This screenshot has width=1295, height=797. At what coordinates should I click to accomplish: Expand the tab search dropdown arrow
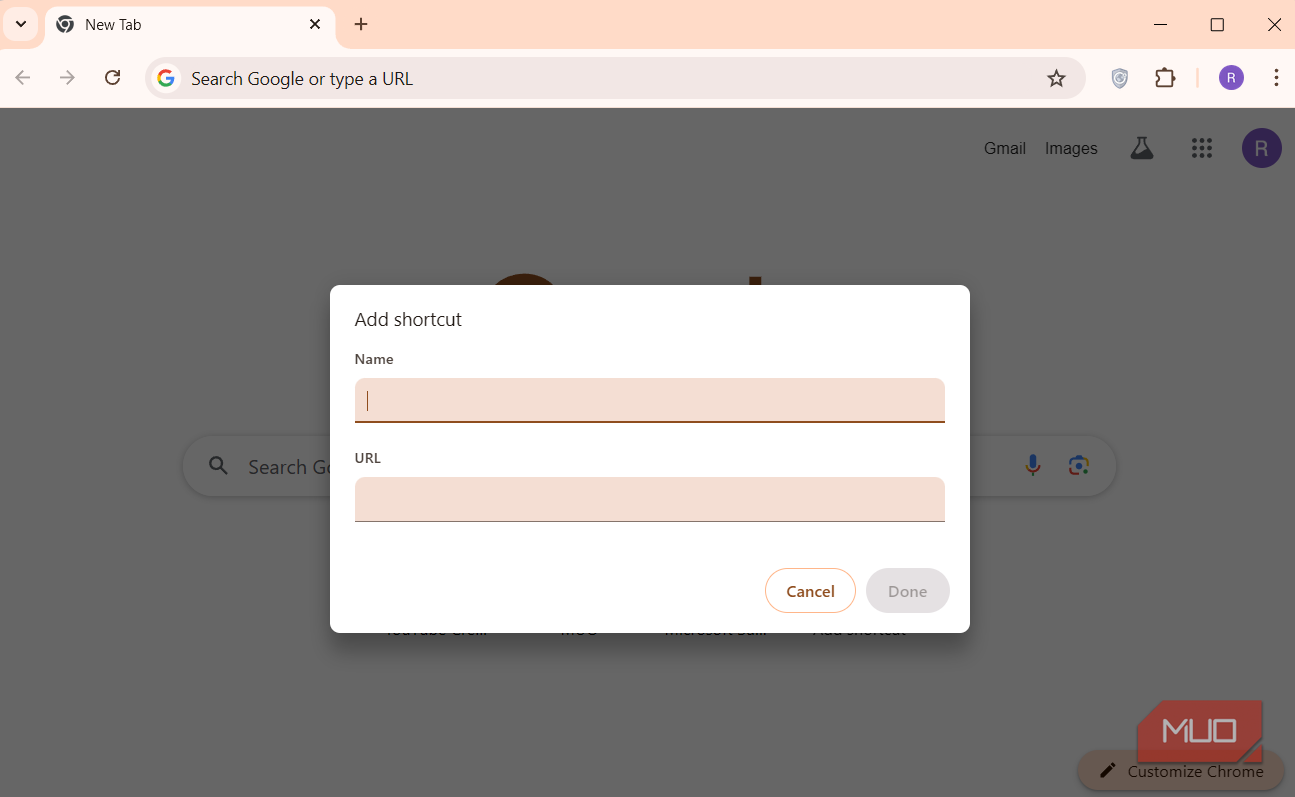click(21, 24)
